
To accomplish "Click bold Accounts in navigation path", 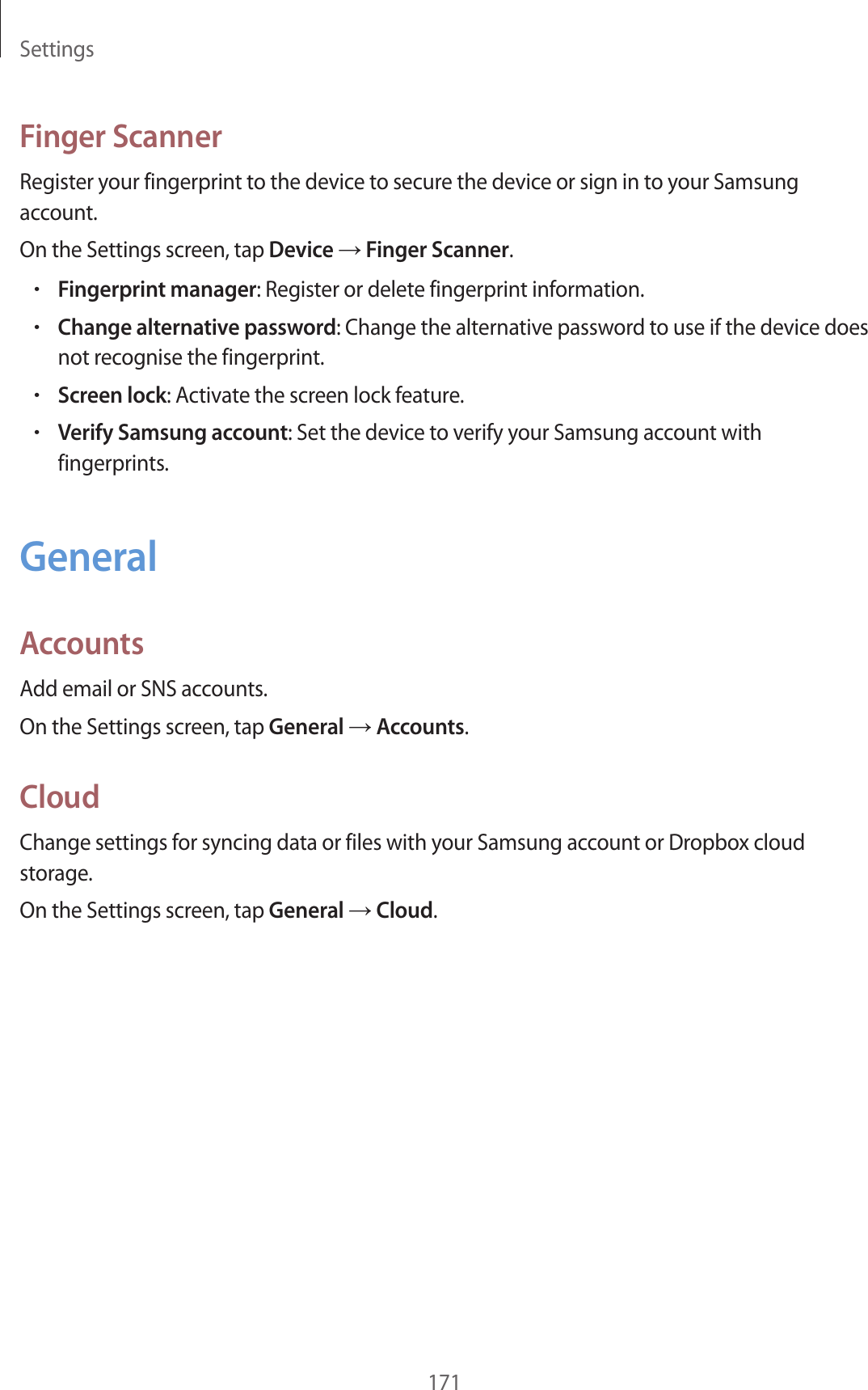I will tap(420, 727).
